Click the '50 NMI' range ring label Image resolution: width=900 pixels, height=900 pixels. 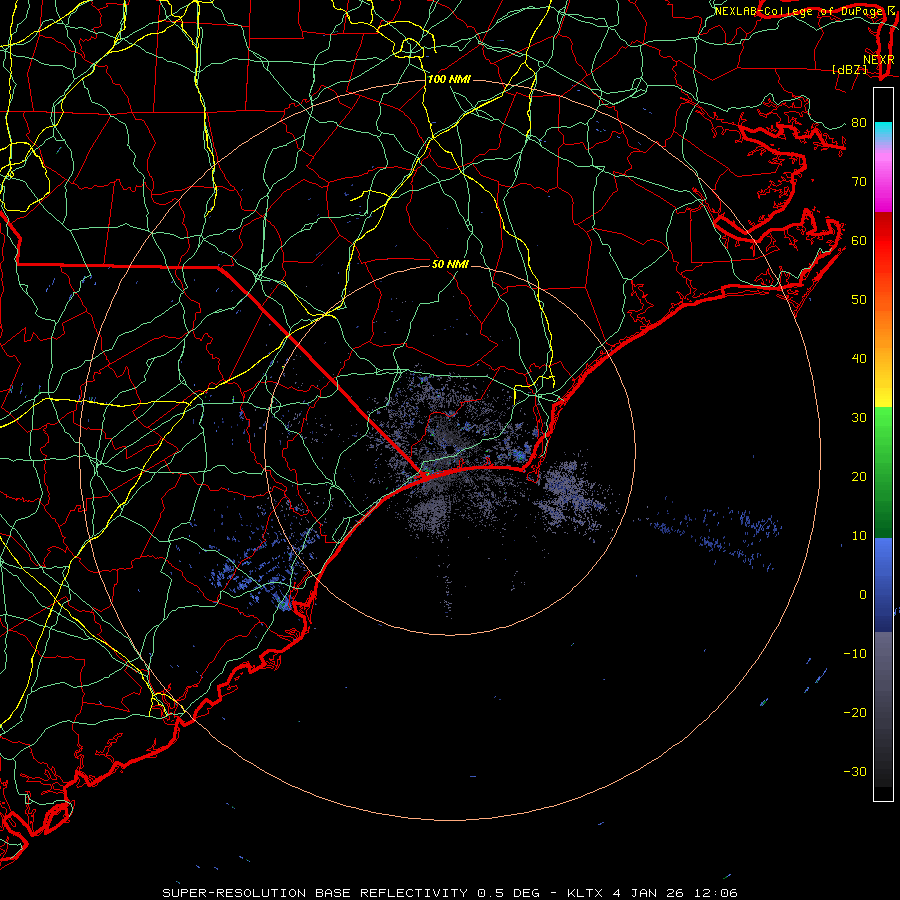tap(450, 264)
